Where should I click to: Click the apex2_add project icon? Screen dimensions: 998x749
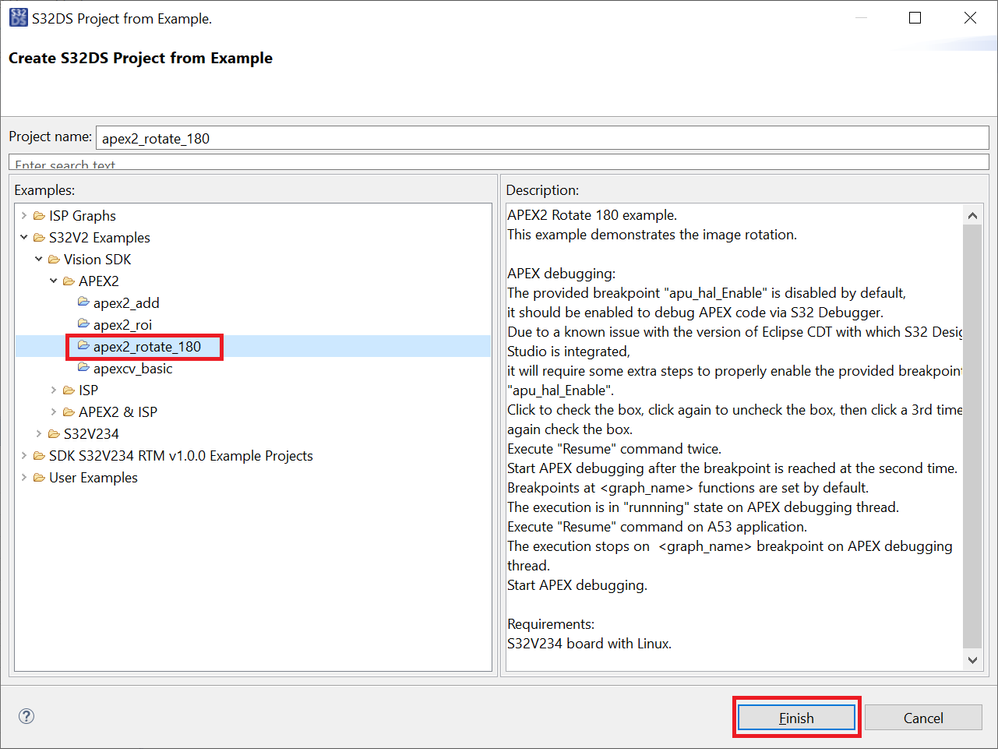click(x=83, y=302)
